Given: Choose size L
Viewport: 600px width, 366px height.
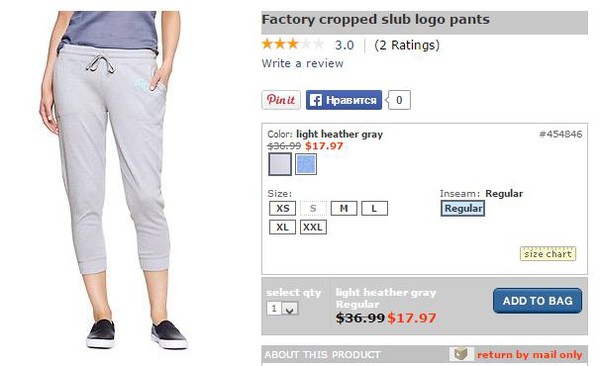Looking at the screenshot, I should coord(374,208).
